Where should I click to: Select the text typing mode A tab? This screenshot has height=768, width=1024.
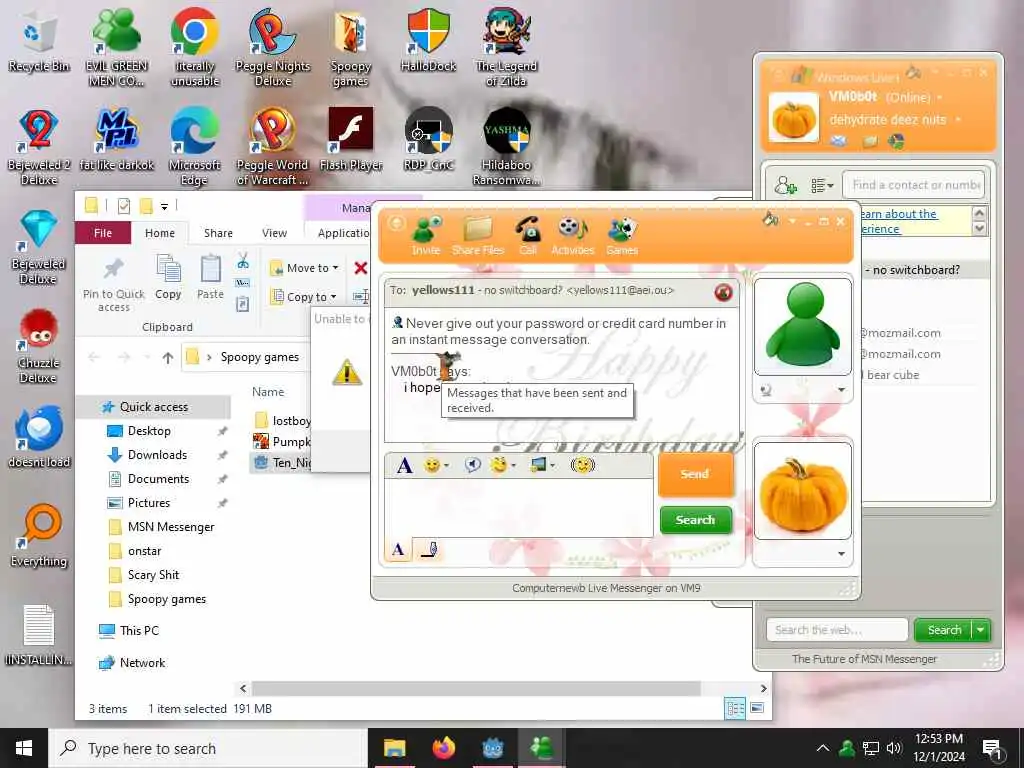pos(398,550)
